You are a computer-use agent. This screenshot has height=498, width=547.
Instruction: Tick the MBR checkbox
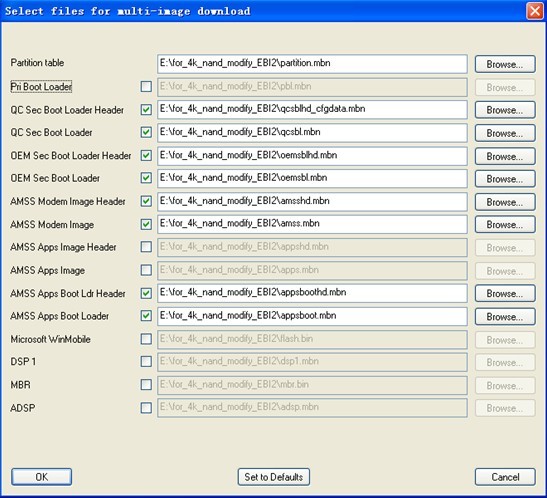[146, 385]
